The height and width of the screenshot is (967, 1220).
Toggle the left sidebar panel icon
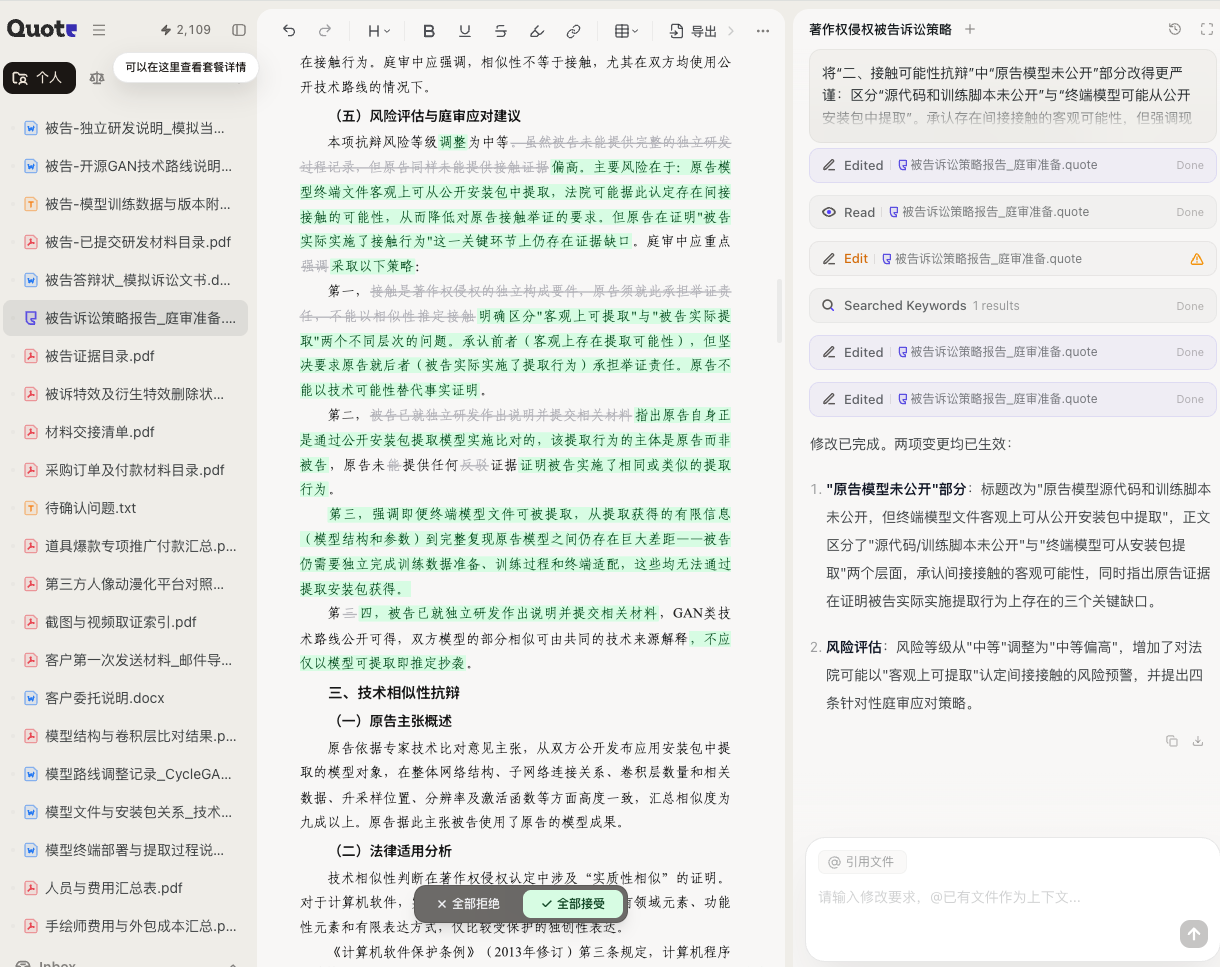(239, 30)
